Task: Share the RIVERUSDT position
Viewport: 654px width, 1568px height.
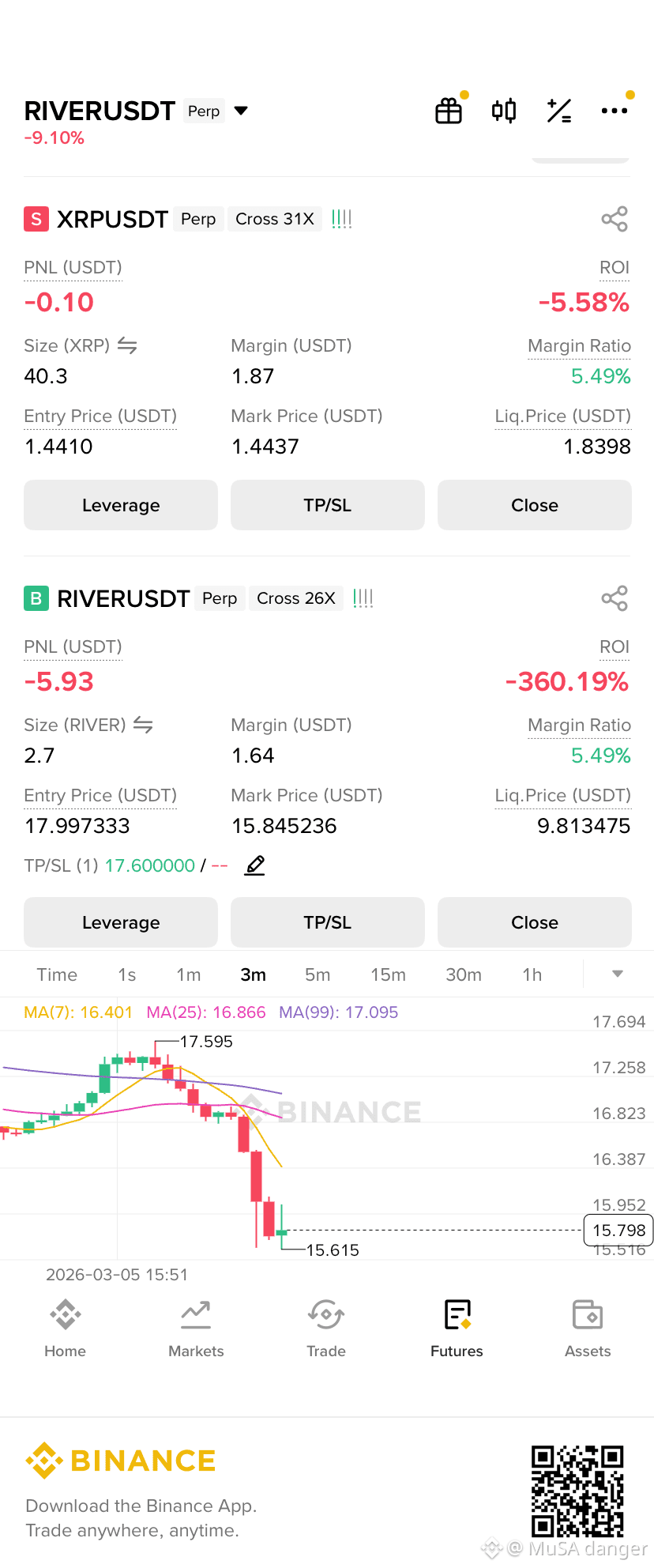Action: pyautogui.click(x=615, y=598)
